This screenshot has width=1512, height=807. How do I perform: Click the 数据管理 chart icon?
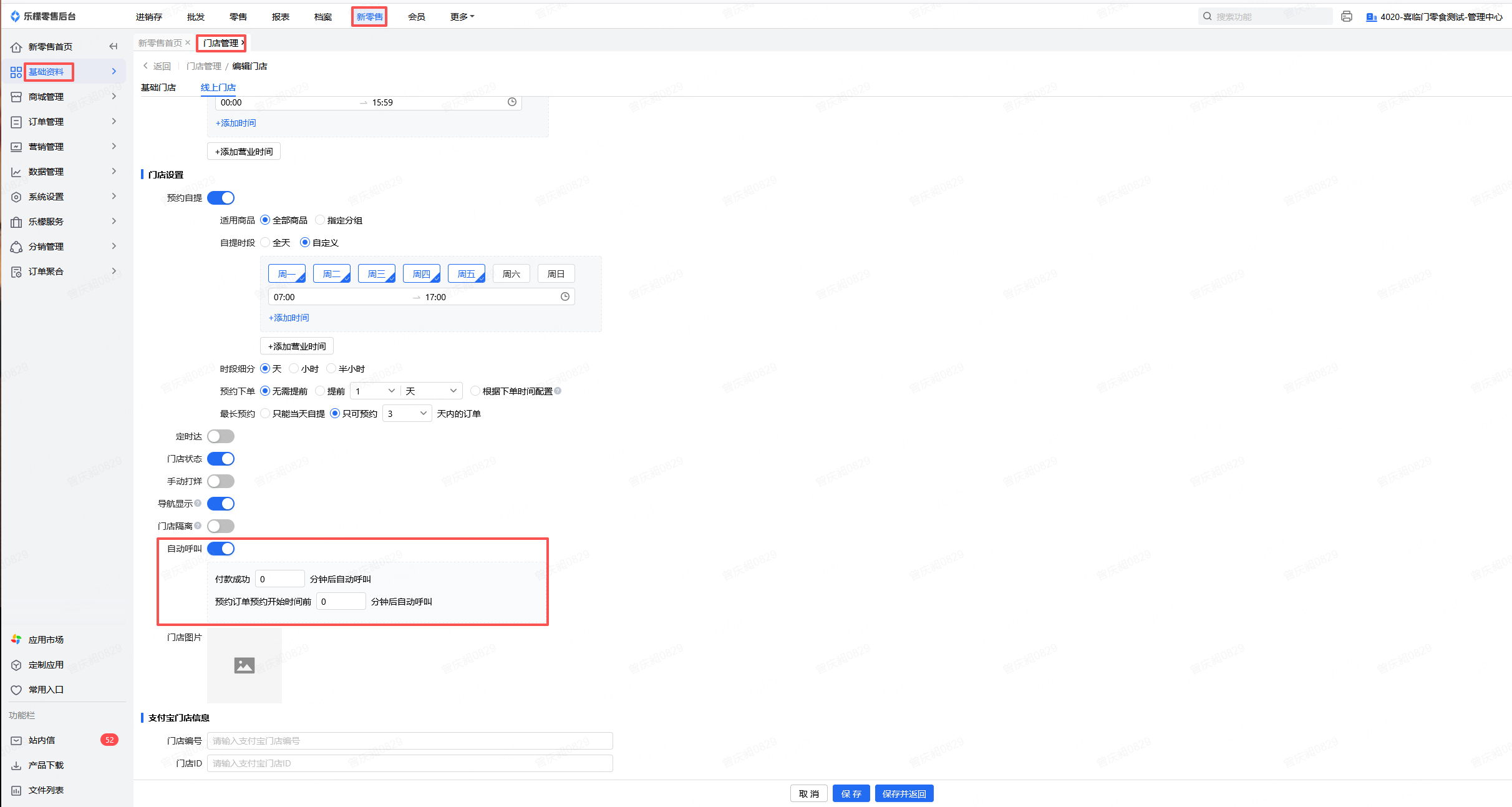(x=16, y=172)
